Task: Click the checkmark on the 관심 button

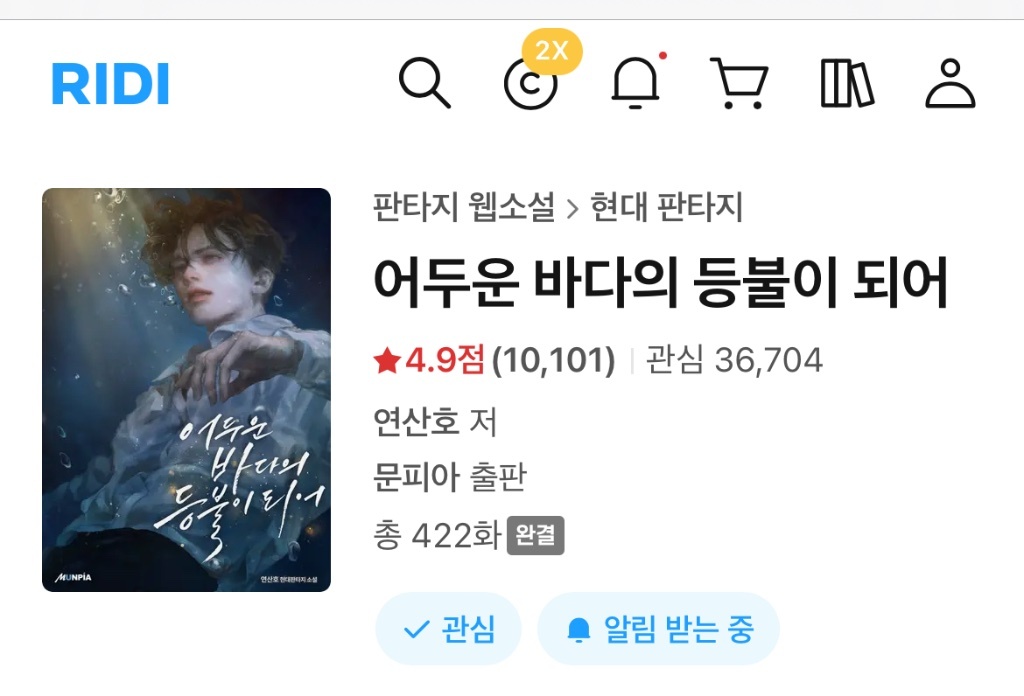Action: pos(417,629)
